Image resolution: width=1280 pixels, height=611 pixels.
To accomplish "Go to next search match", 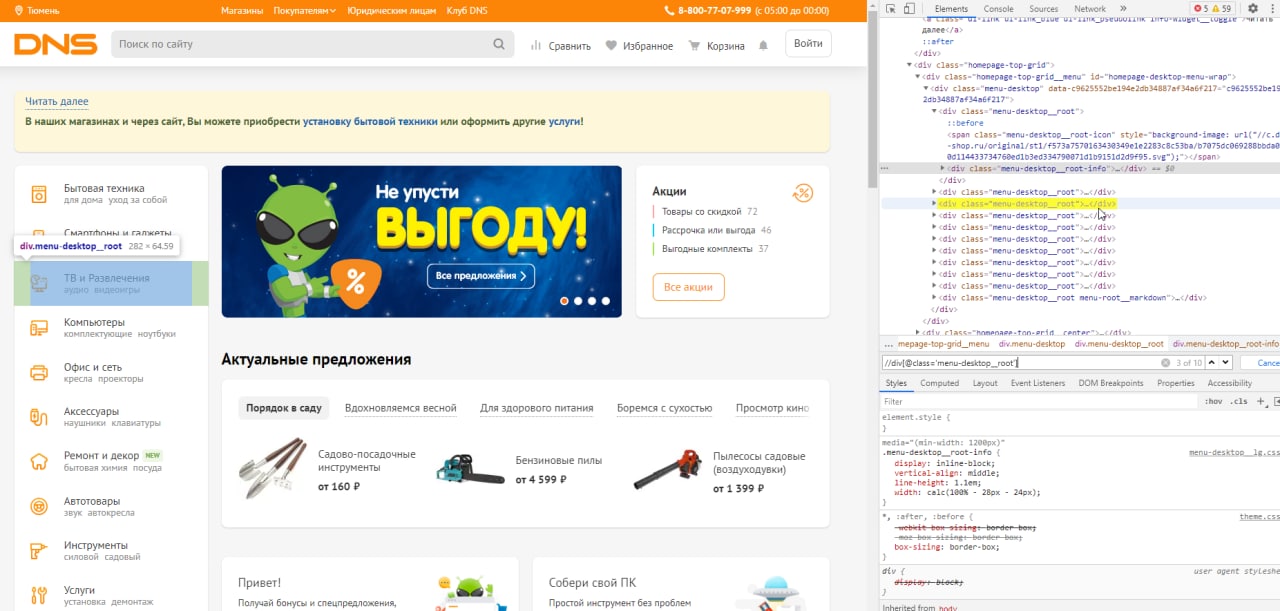I will [x=1226, y=363].
